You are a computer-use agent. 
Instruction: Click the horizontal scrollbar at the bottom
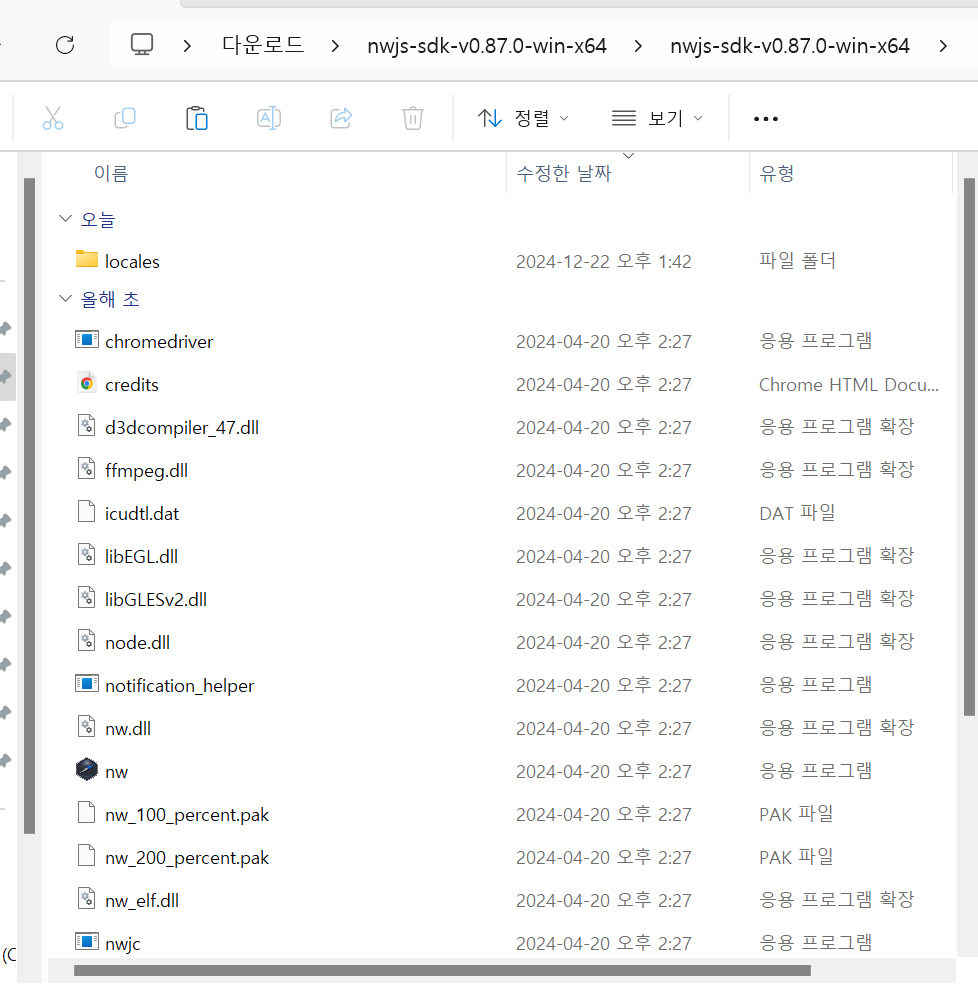click(x=442, y=971)
